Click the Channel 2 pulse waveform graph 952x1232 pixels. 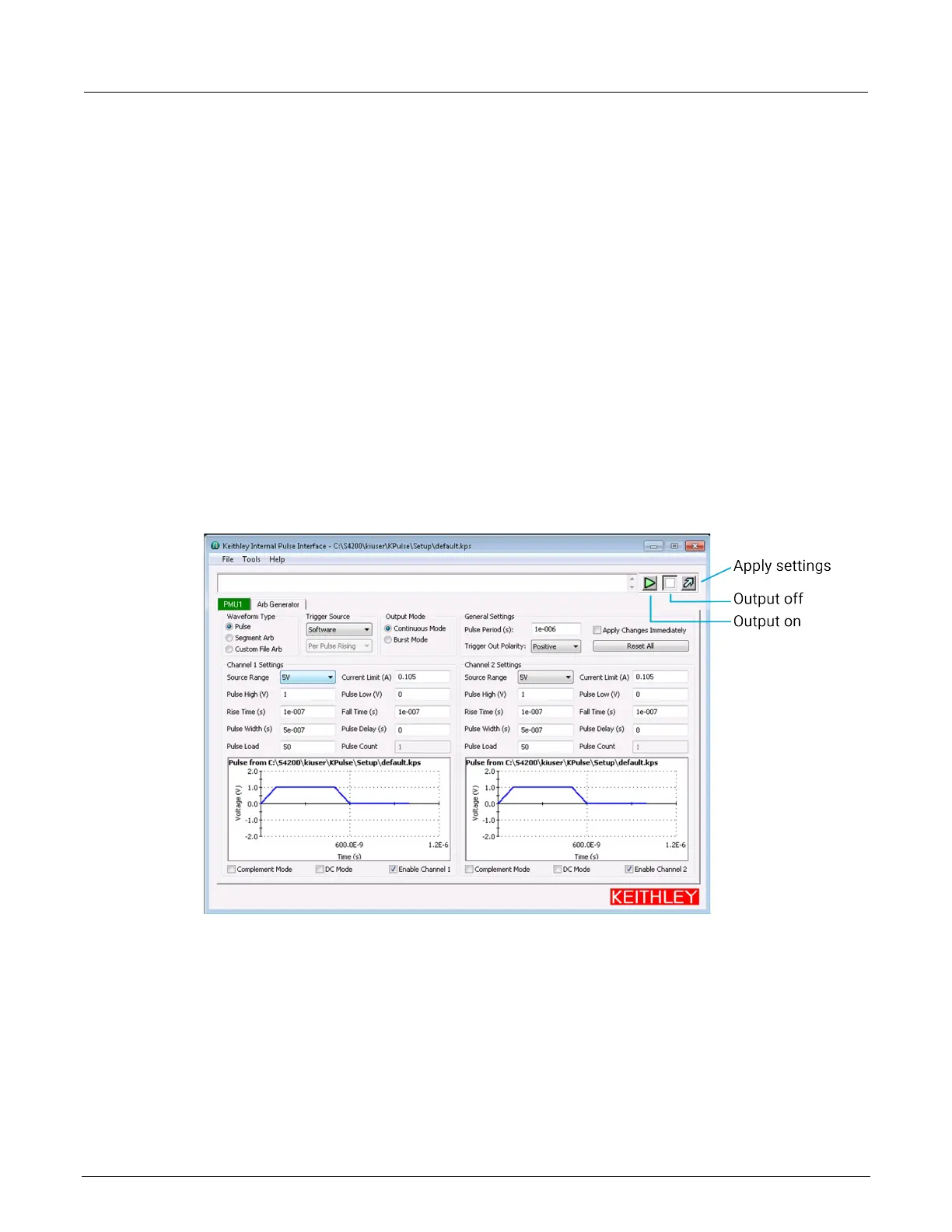click(x=576, y=809)
